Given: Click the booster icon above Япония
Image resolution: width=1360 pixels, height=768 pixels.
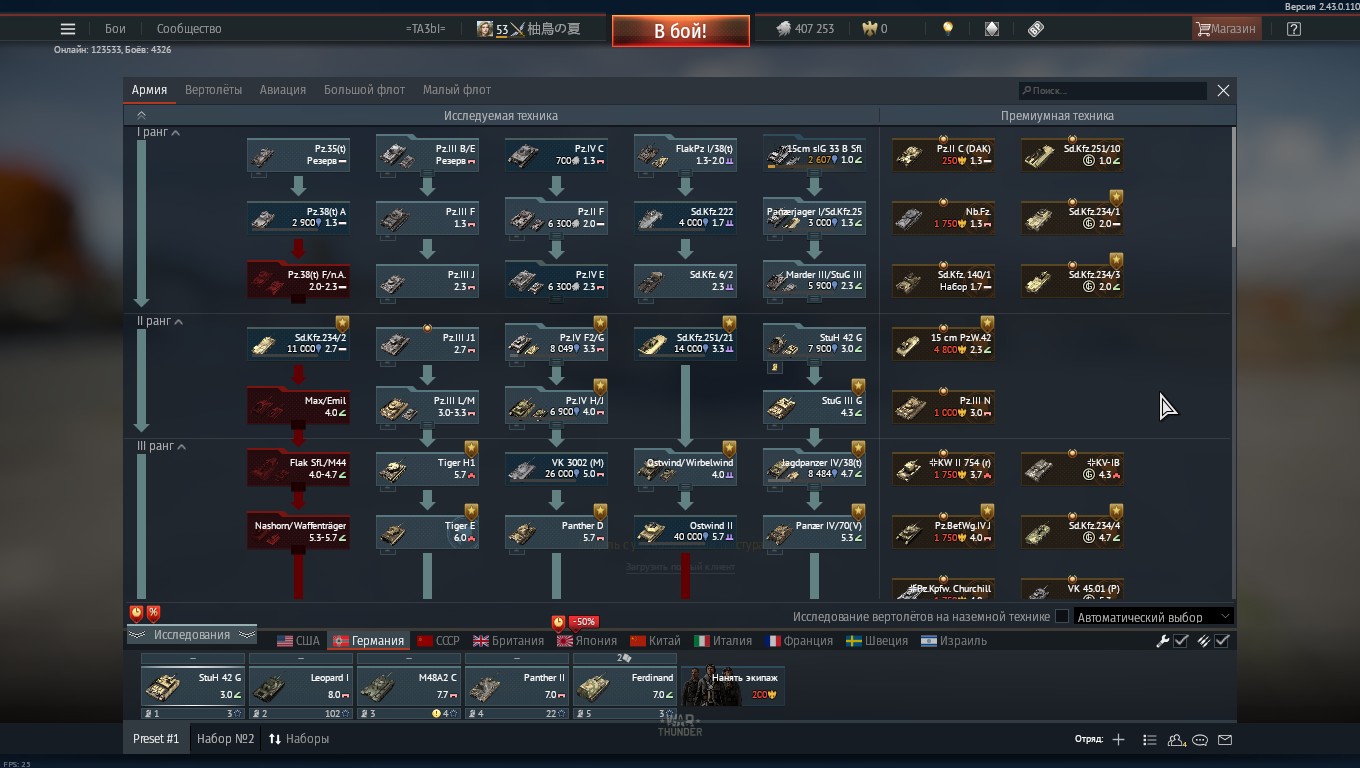Looking at the screenshot, I should point(558,622).
